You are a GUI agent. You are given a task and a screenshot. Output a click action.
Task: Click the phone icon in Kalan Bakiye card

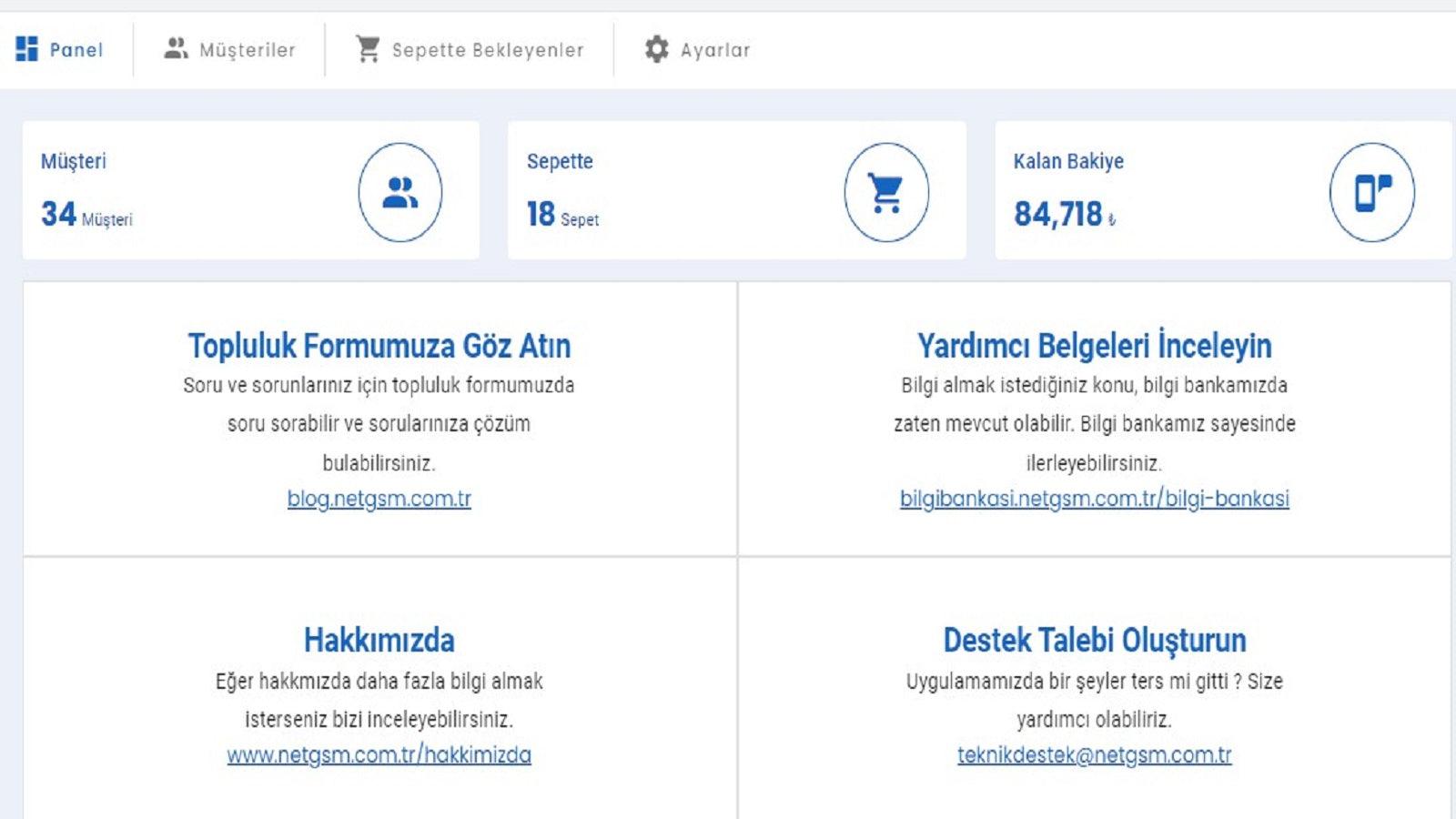tap(1371, 192)
